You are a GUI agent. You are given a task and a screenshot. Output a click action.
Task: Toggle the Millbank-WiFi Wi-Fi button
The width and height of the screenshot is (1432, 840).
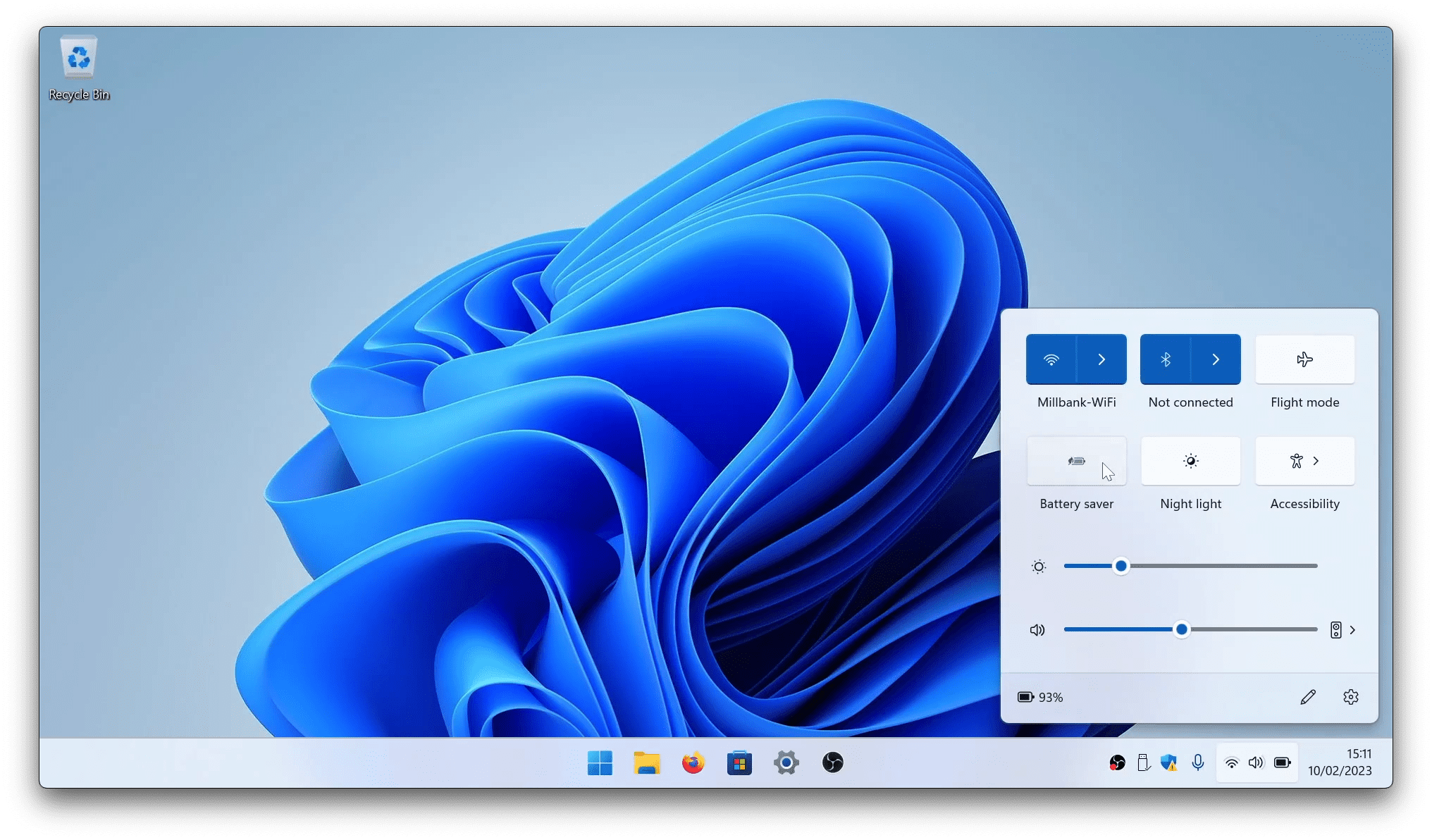[1051, 359]
